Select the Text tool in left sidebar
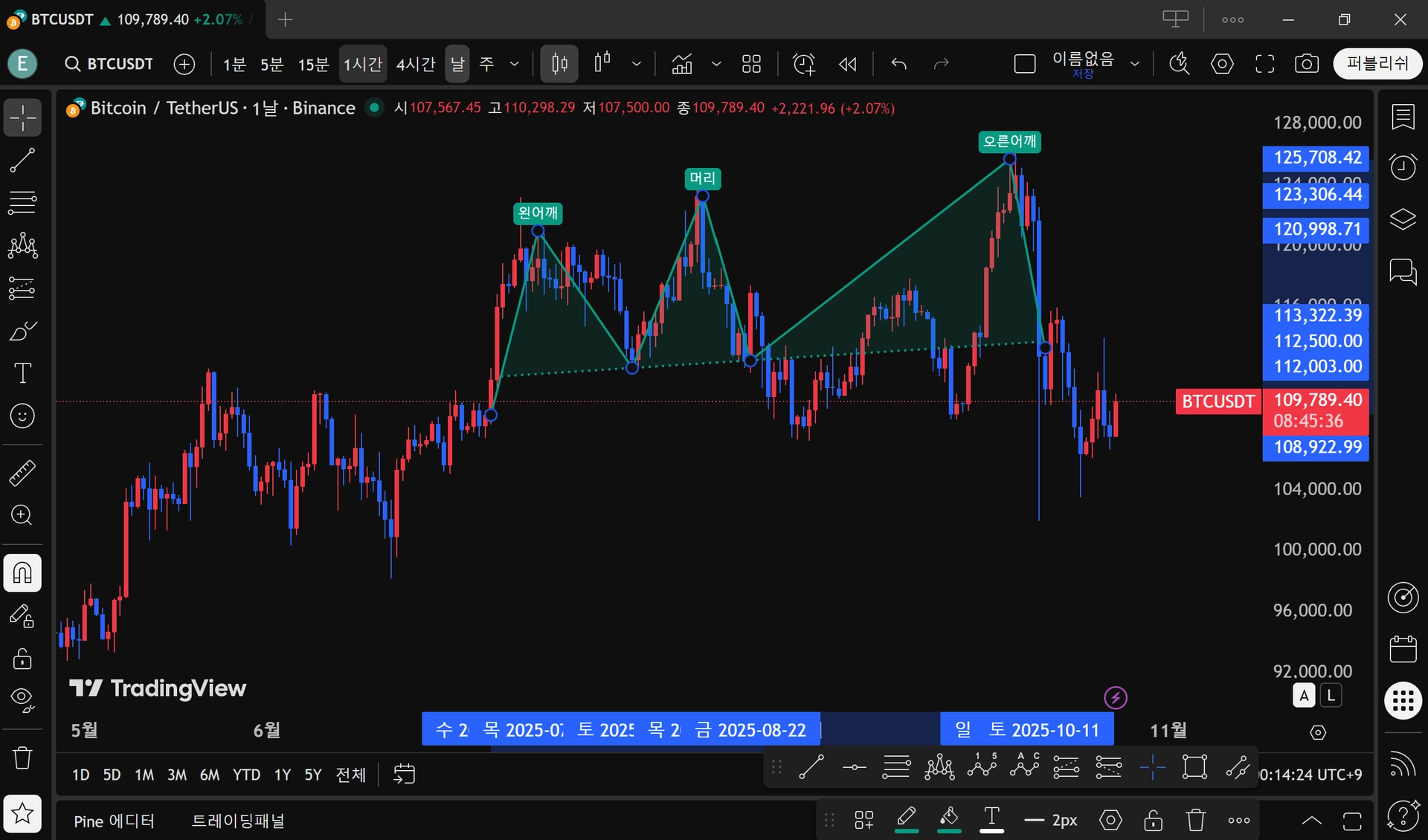 pos(22,373)
